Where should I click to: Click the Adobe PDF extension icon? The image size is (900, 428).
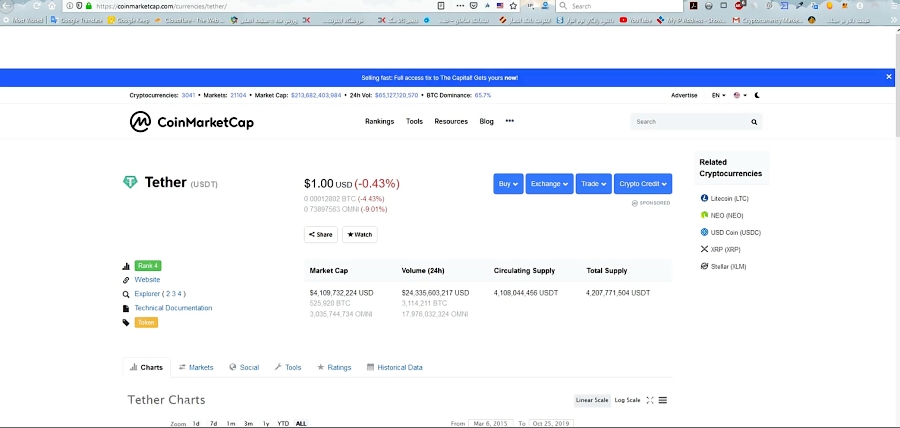[x=693, y=6]
